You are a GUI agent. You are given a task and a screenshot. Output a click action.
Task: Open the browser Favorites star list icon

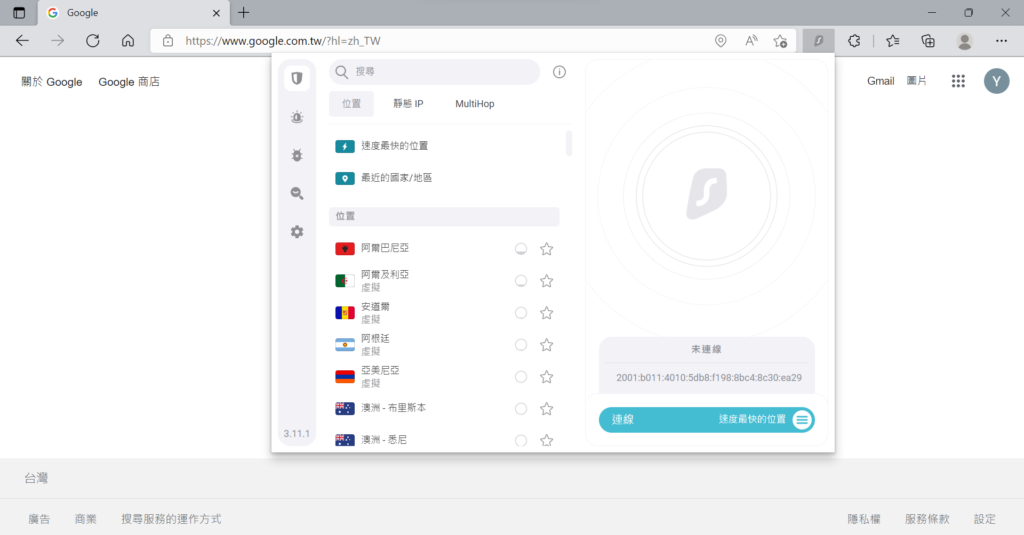[893, 41]
